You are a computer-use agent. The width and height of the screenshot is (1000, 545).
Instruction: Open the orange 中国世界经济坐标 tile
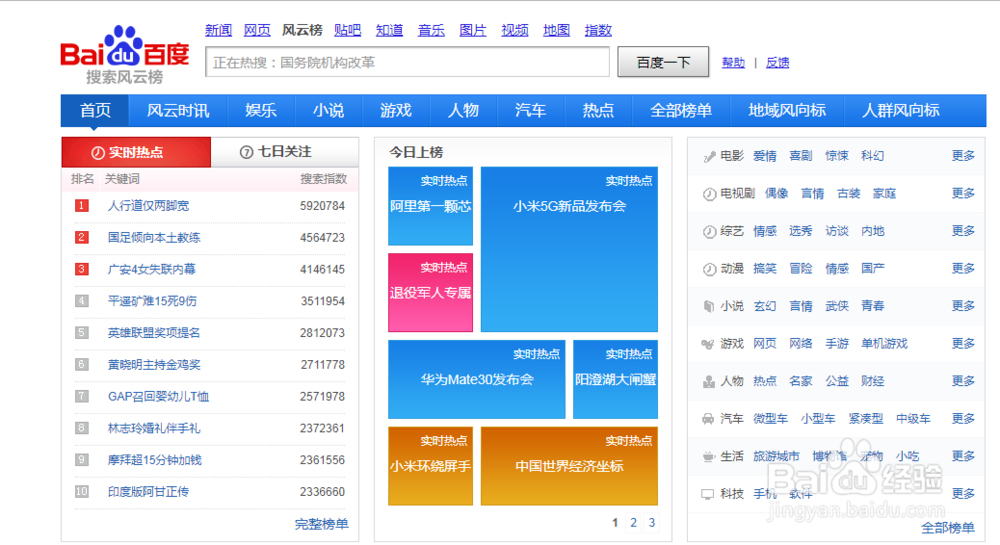coord(569,466)
